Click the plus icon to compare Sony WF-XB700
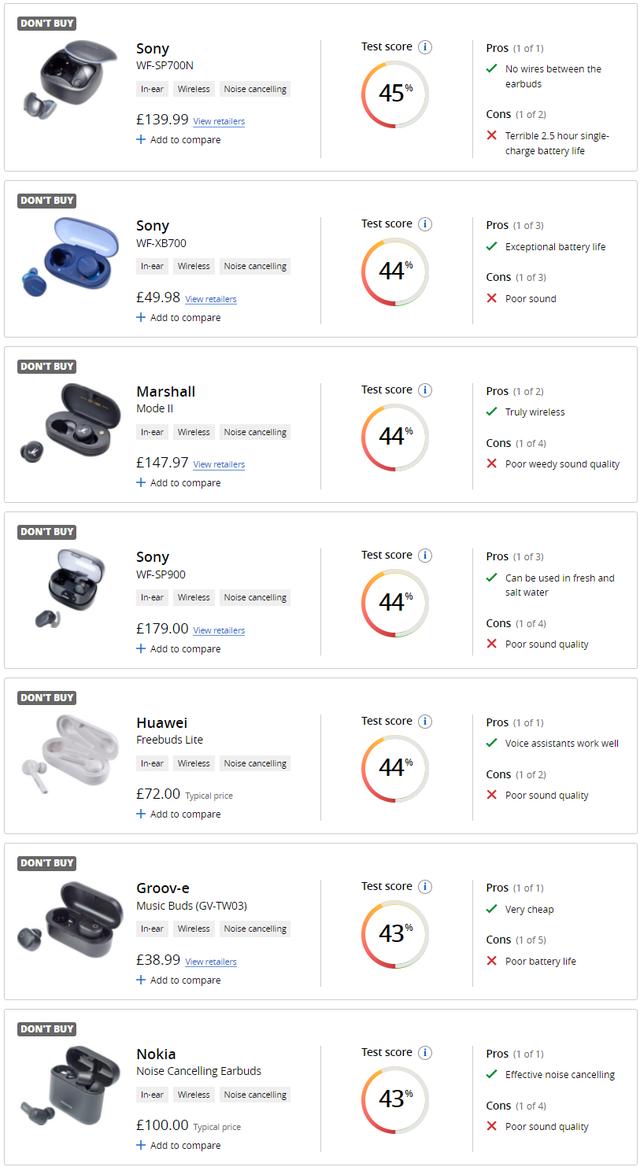Image resolution: width=640 pixels, height=1167 pixels. (x=141, y=317)
